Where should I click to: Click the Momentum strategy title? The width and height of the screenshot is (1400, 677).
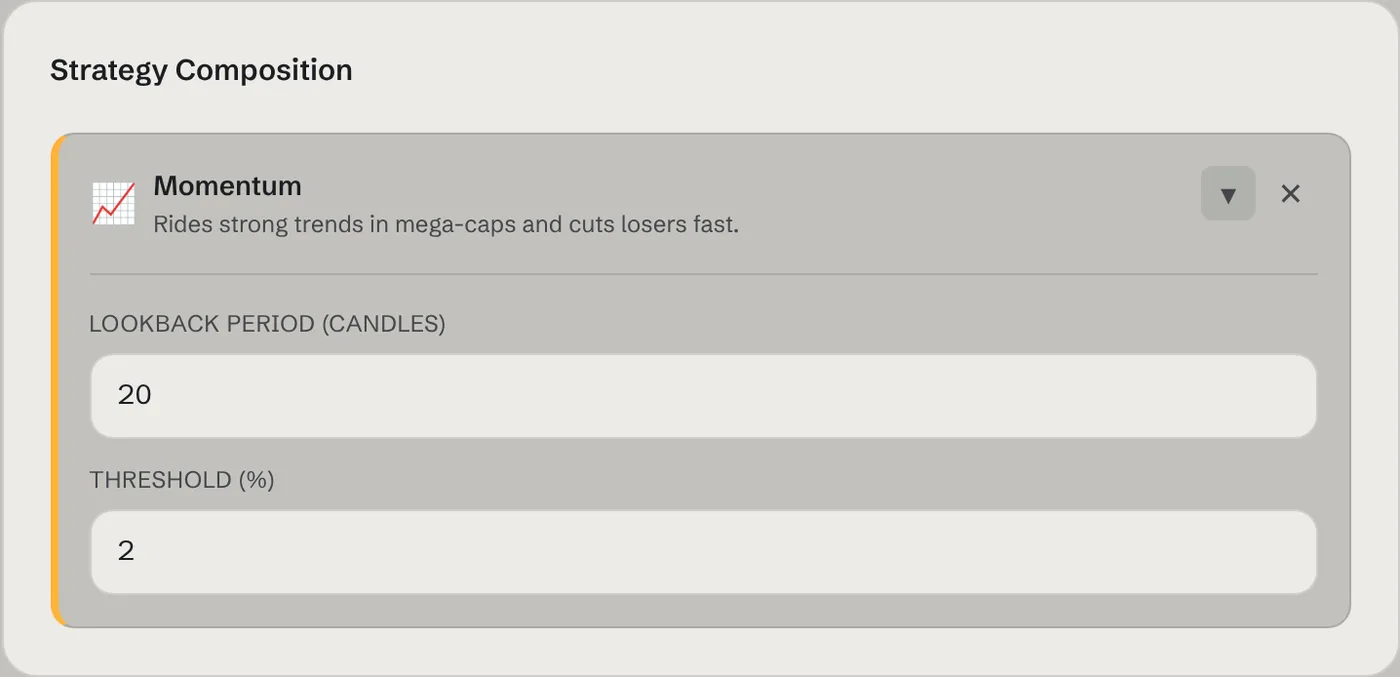(227, 186)
